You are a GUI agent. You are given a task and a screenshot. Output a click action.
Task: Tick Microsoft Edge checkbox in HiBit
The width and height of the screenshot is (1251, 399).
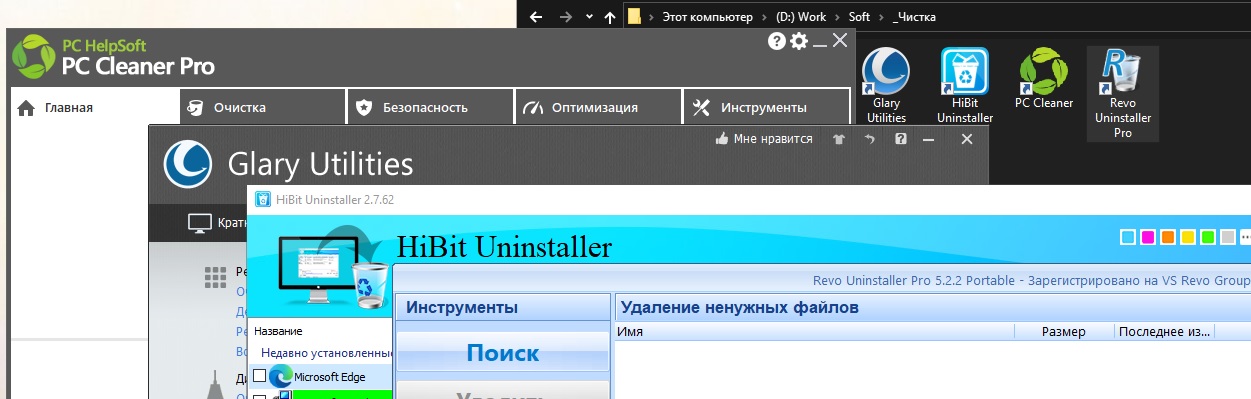(x=260, y=377)
